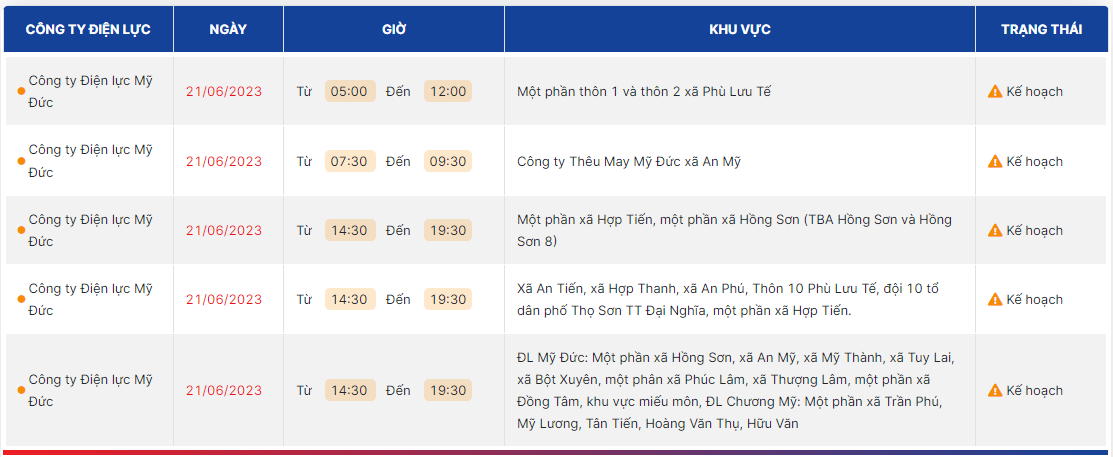Click the orange bullet in the Thêu May row
Screen dimensions: 1113x457
[21, 161]
